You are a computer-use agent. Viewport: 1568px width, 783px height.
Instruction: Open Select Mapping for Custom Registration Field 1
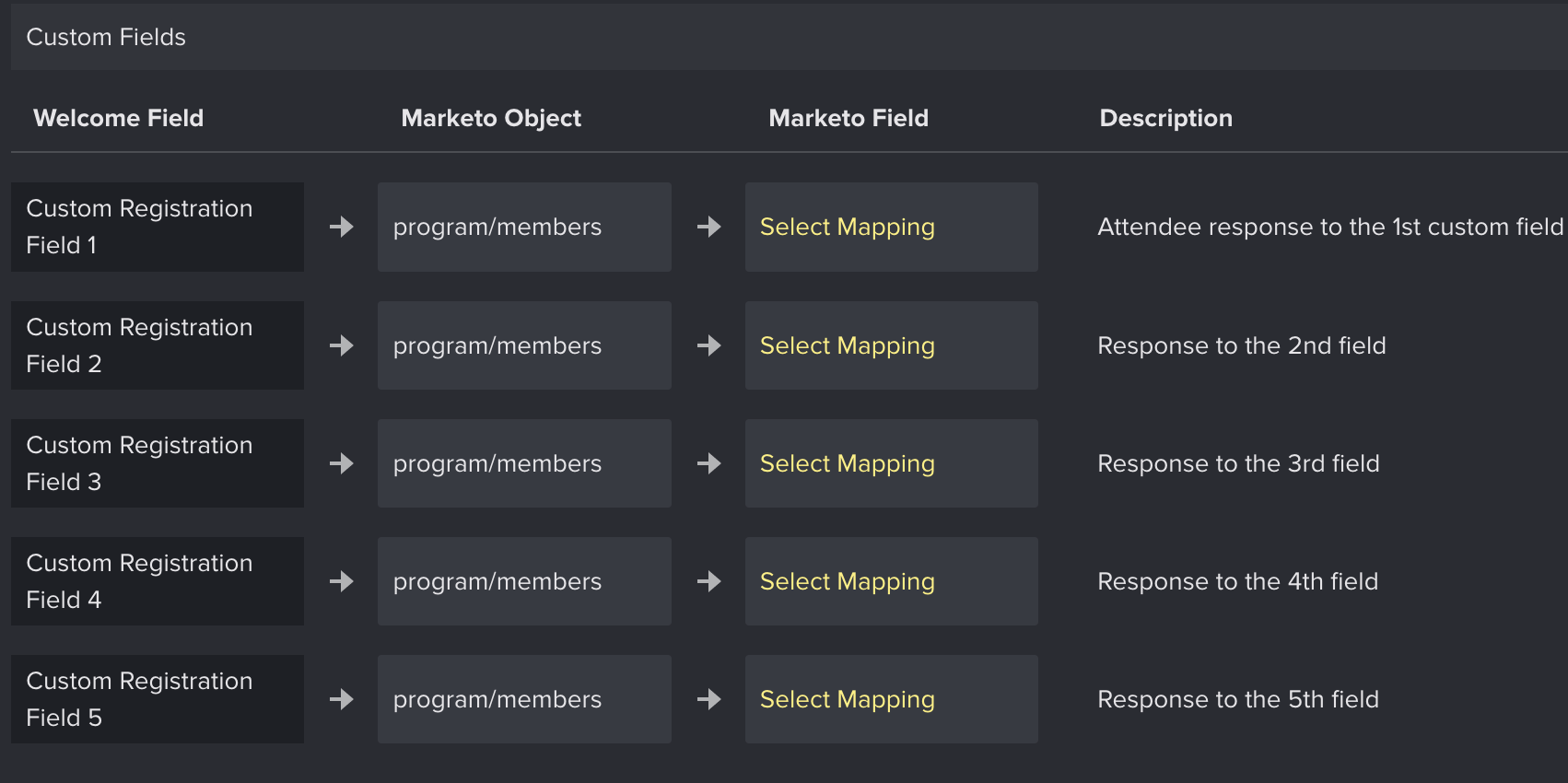click(892, 227)
